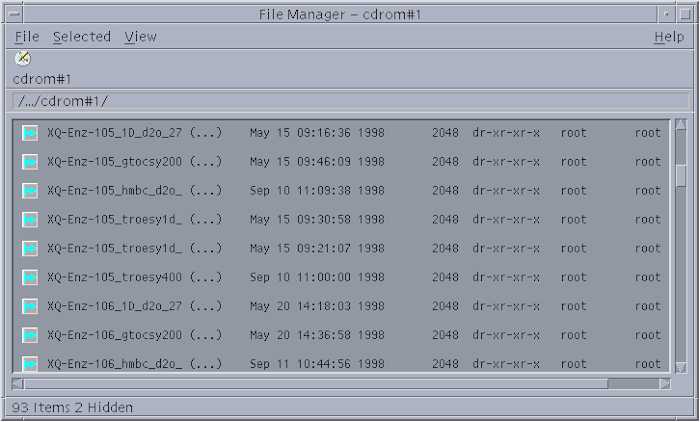Open the View menu
This screenshot has height=422, width=700.
140,37
